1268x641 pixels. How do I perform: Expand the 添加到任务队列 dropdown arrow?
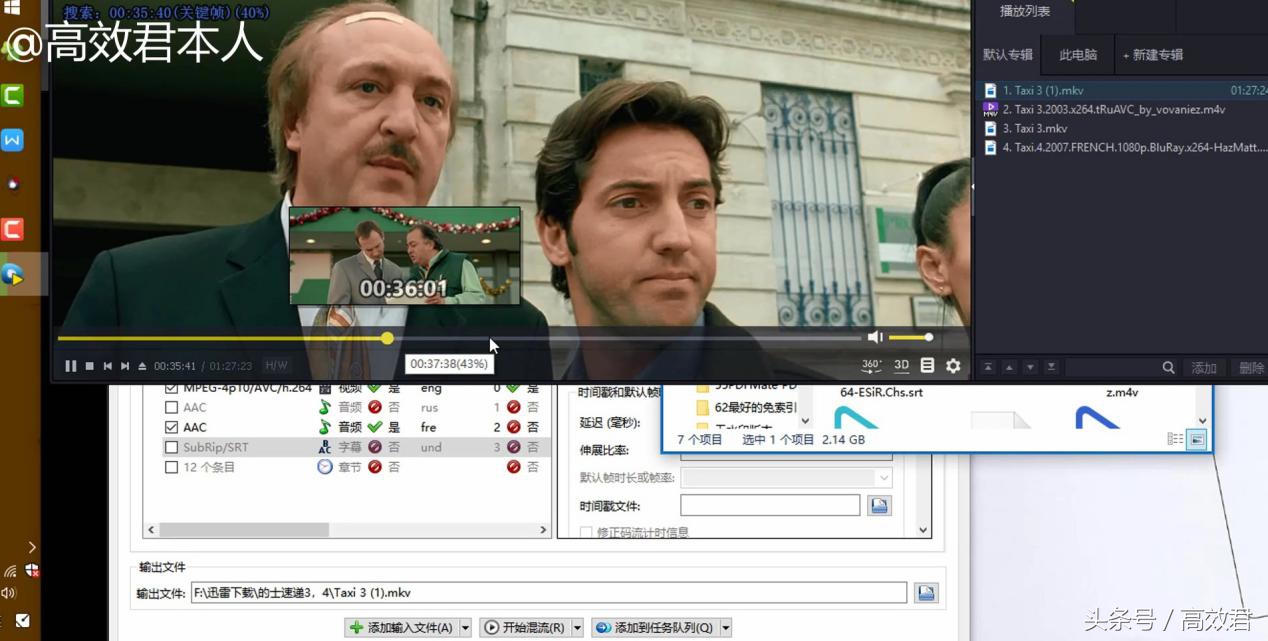(x=725, y=628)
